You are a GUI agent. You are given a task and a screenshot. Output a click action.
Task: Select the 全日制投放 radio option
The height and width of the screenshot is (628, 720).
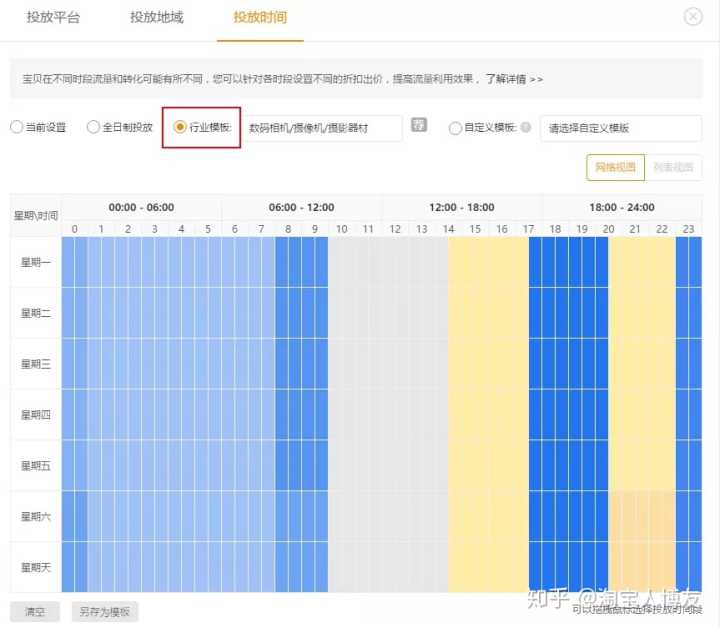coord(94,128)
